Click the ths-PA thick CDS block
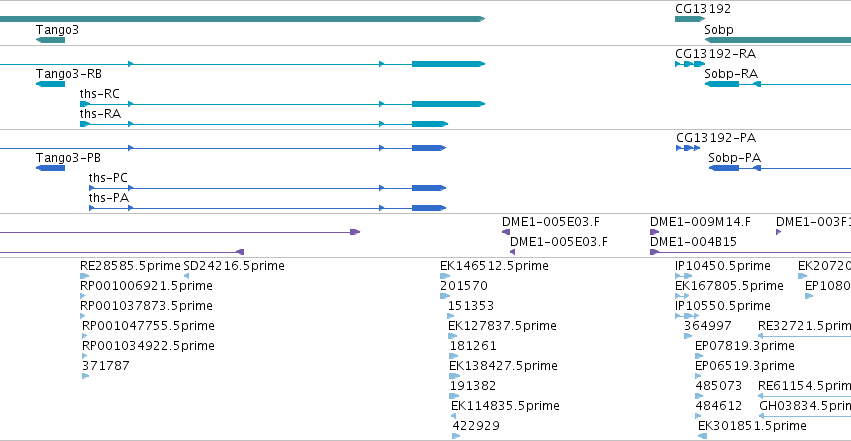Screen dimensions: 851x441 pyautogui.click(x=429, y=208)
